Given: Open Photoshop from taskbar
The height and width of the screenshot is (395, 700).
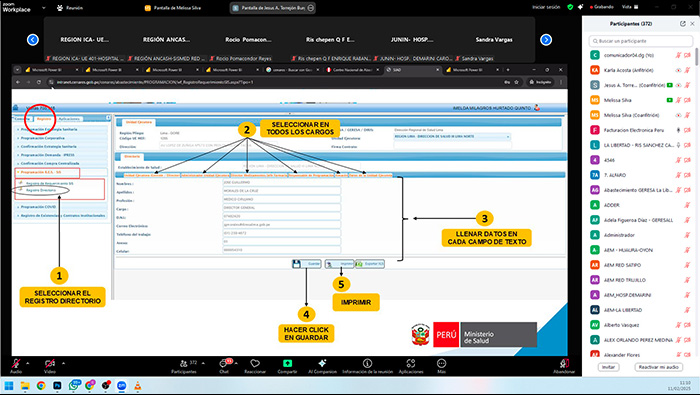Looking at the screenshot, I should point(57,385).
